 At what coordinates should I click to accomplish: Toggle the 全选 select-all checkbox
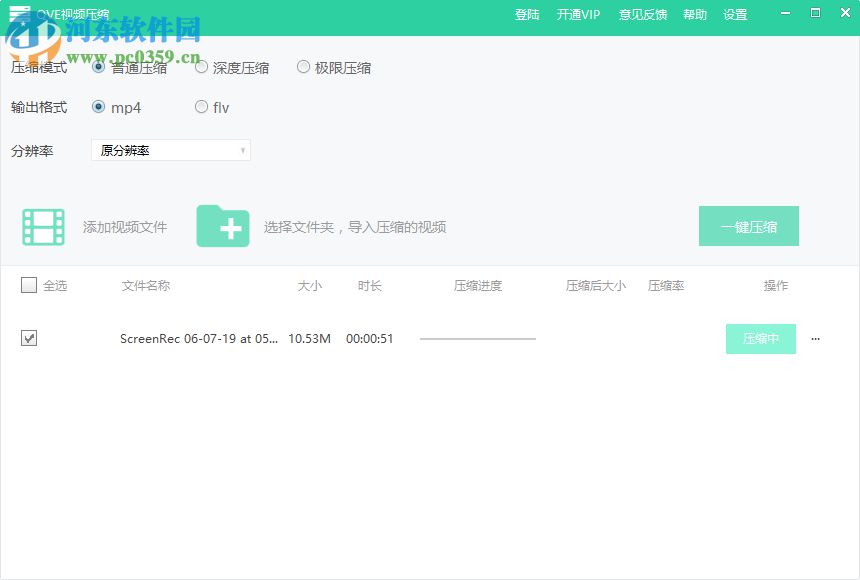[29, 285]
